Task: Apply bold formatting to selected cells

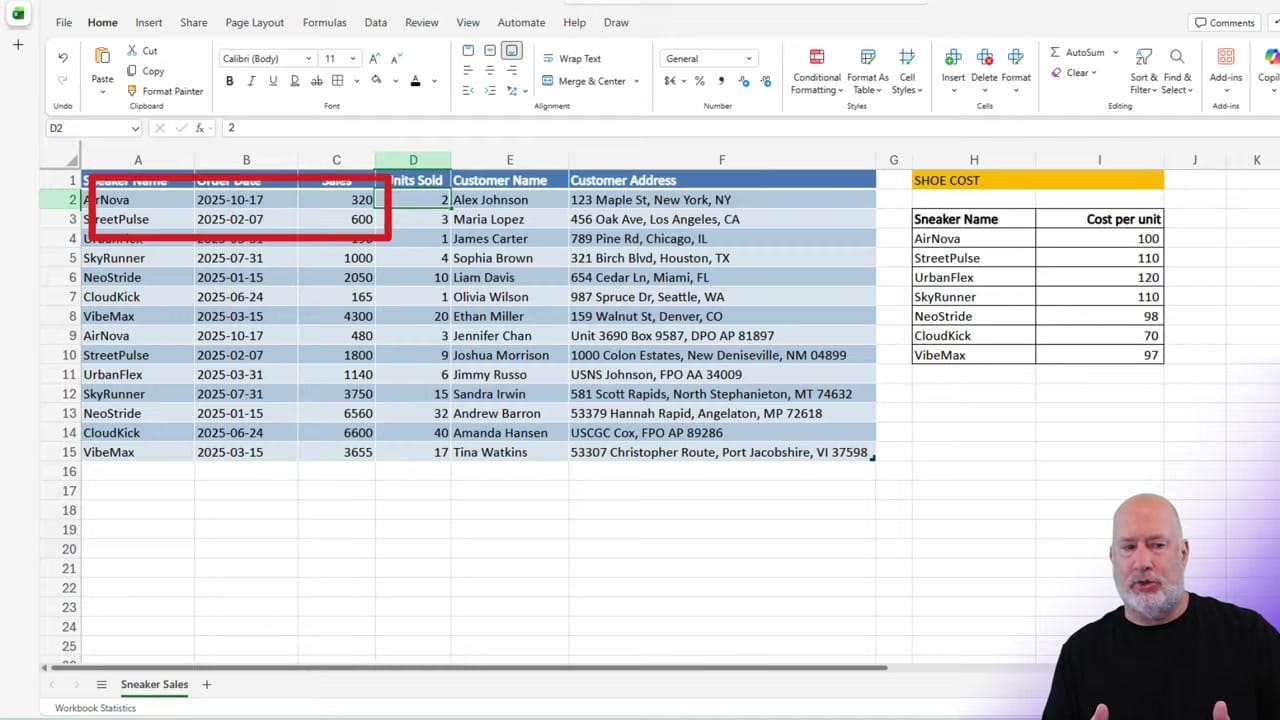Action: point(229,80)
